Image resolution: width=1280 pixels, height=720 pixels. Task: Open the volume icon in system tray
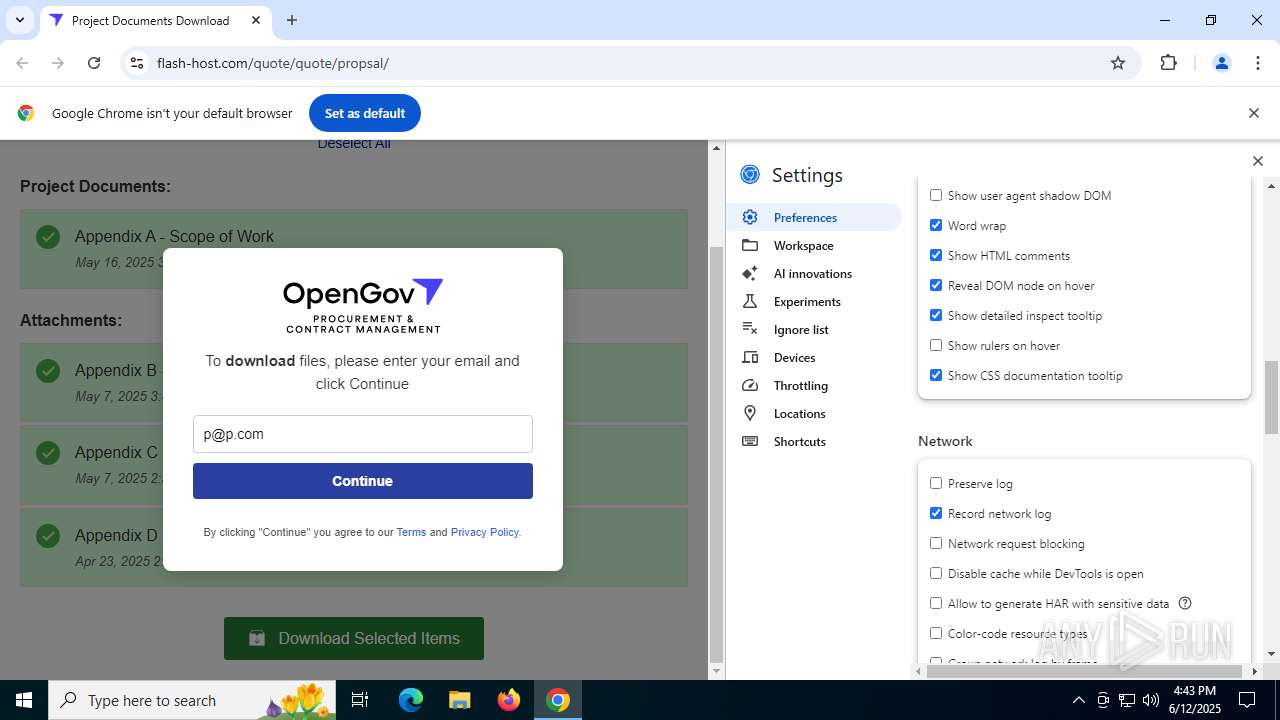[1150, 700]
